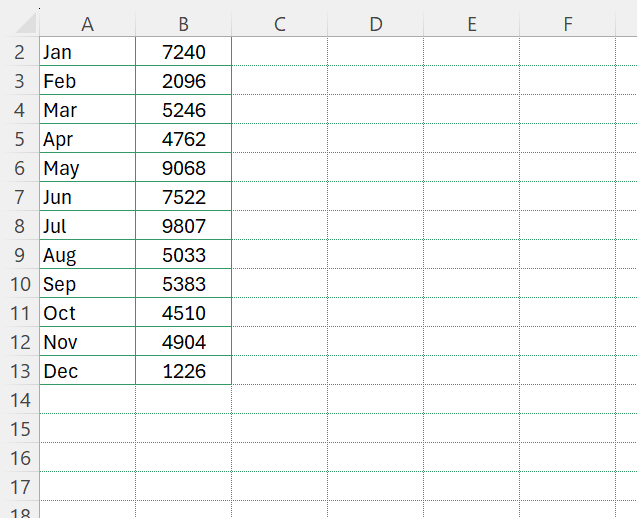The height and width of the screenshot is (518, 637).
Task: Select the value 4904
Action: (184, 342)
